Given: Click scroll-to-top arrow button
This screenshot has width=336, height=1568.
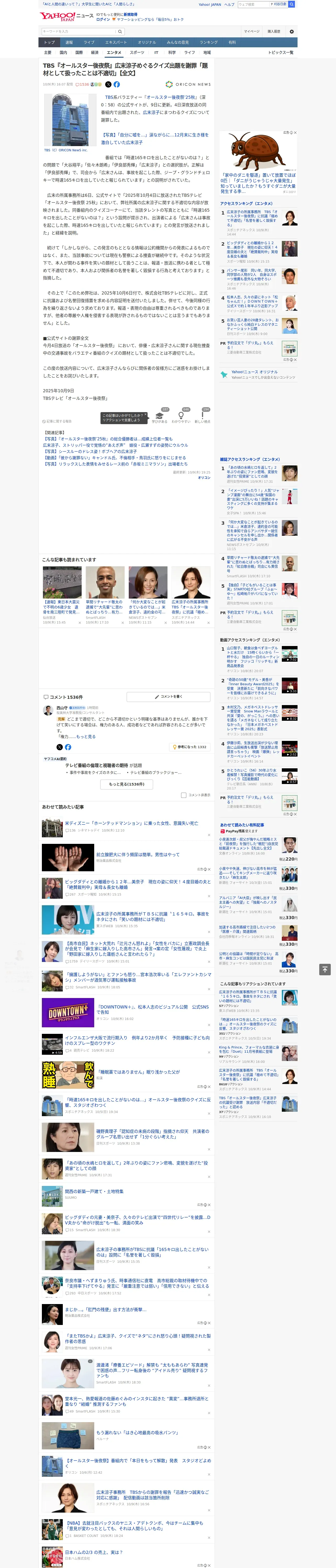Looking at the screenshot, I should point(325,969).
